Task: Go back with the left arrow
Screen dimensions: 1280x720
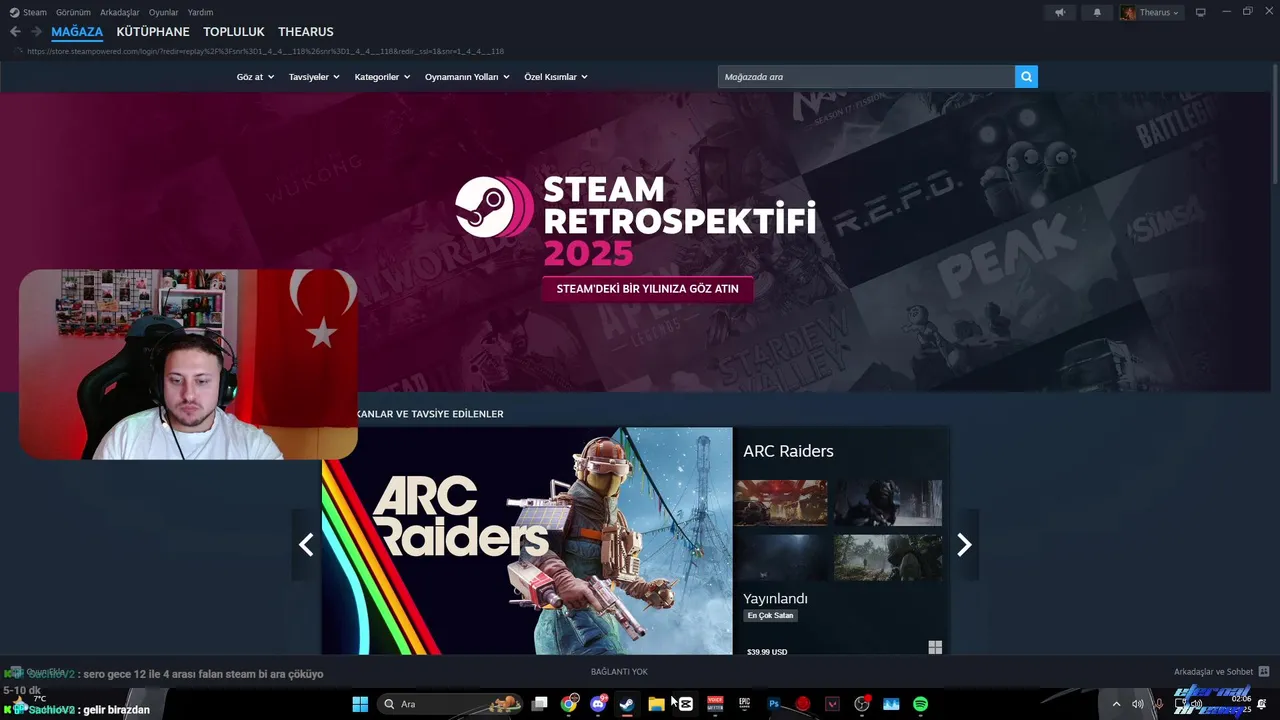Action: pos(15,32)
